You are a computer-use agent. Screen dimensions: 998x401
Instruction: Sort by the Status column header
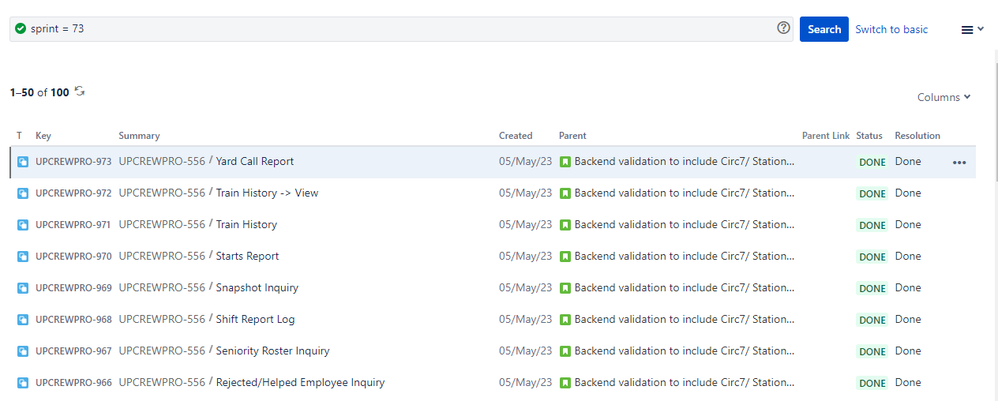point(869,136)
